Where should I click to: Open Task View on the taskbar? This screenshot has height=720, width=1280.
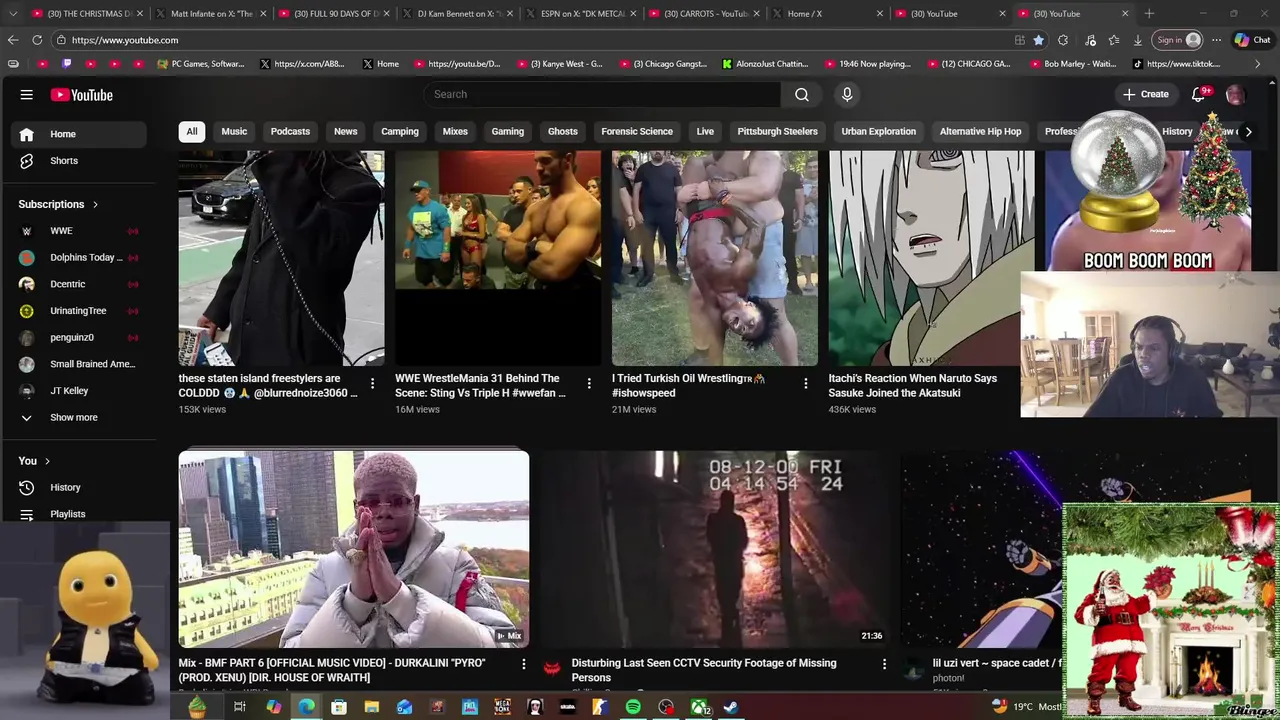pos(240,707)
